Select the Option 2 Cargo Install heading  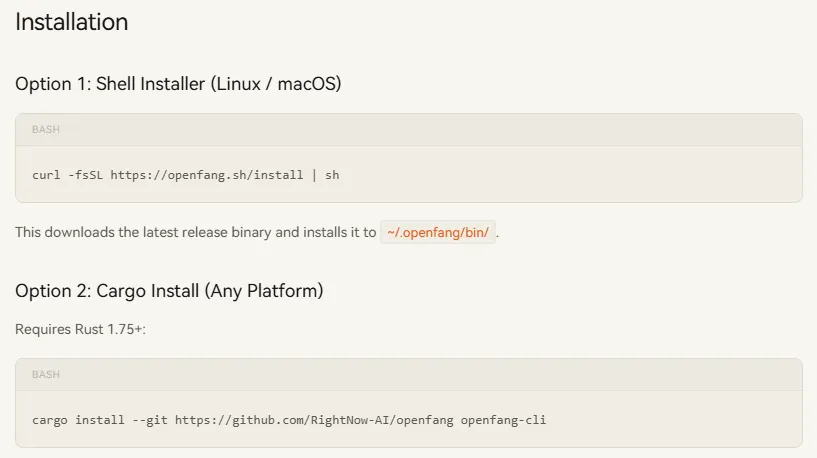[169, 291]
